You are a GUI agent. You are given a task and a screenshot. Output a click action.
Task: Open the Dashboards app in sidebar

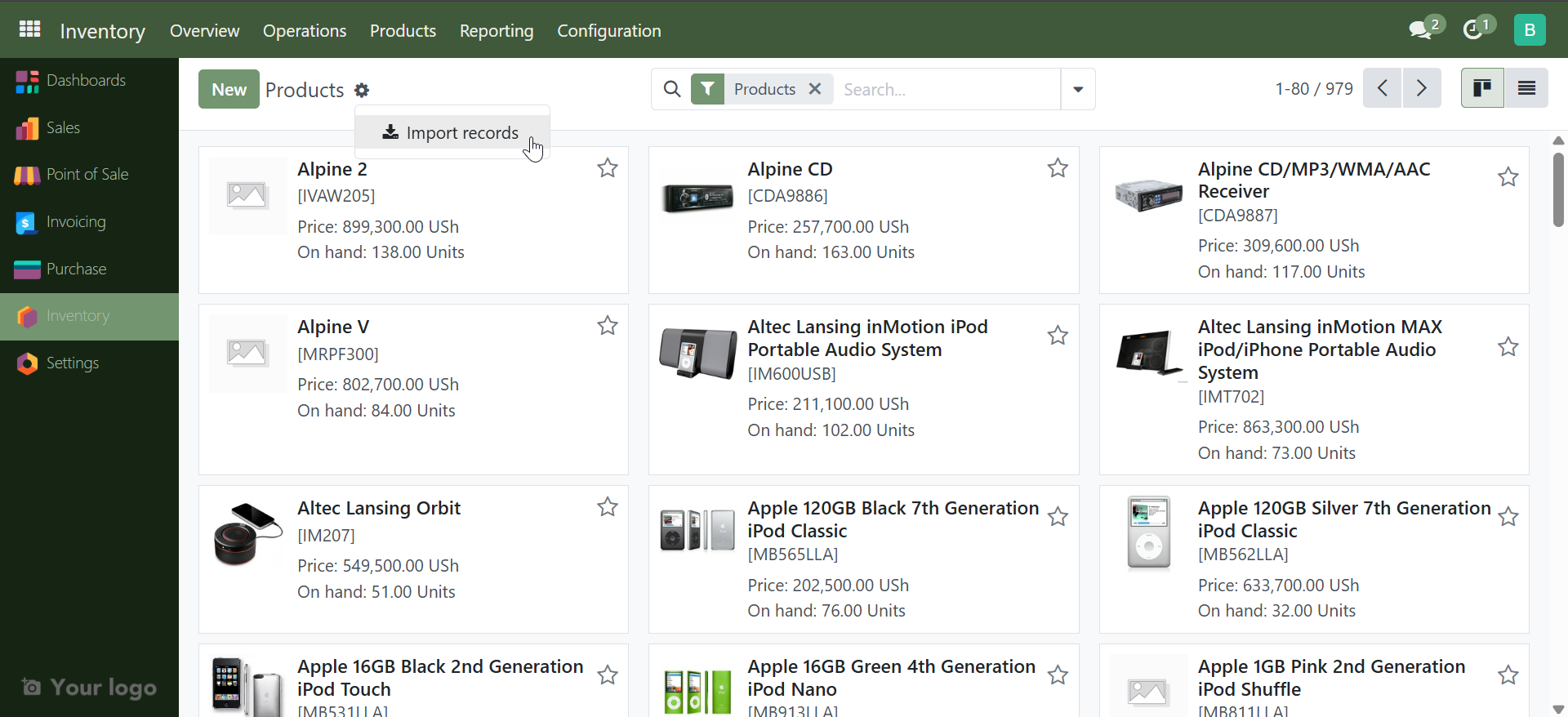[x=89, y=81]
